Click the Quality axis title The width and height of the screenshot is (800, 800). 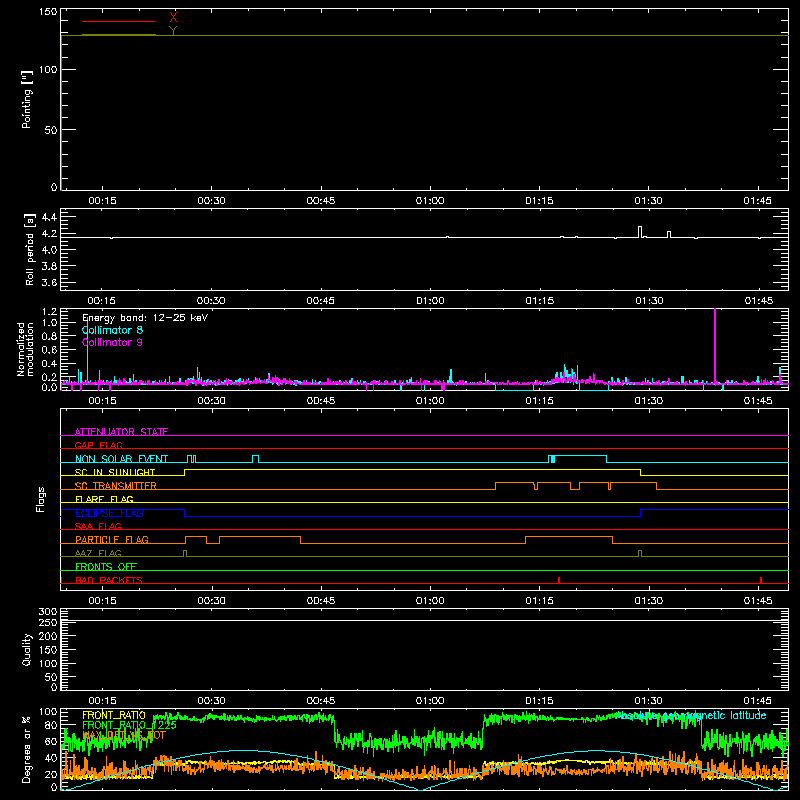[x=27, y=649]
